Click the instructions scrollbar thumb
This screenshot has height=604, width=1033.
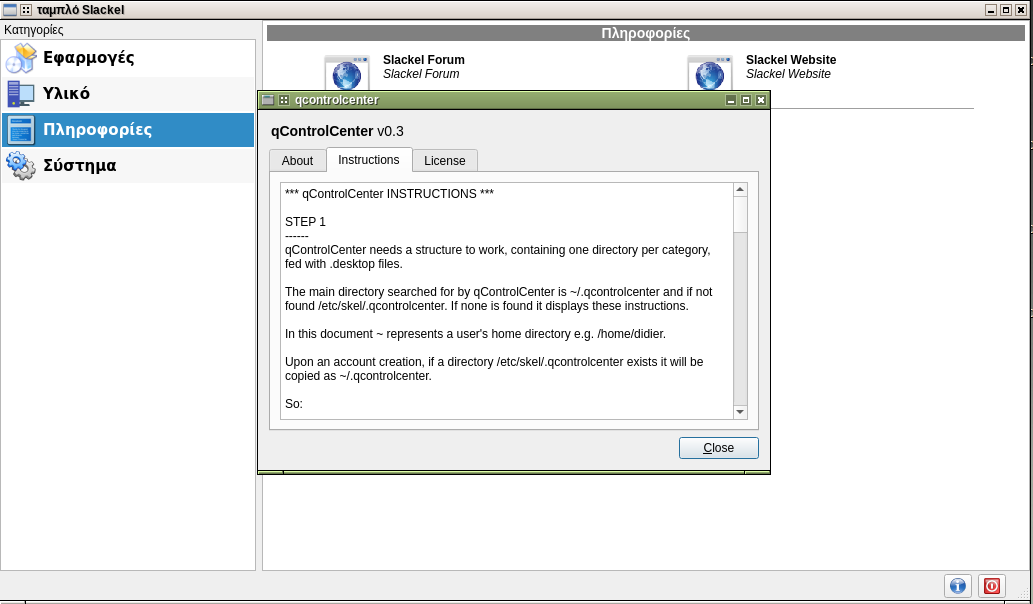click(740, 214)
